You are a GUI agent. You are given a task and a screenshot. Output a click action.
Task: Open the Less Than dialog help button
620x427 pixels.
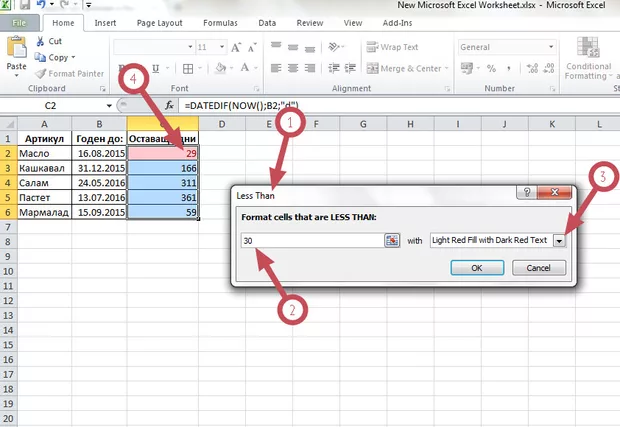click(x=527, y=193)
